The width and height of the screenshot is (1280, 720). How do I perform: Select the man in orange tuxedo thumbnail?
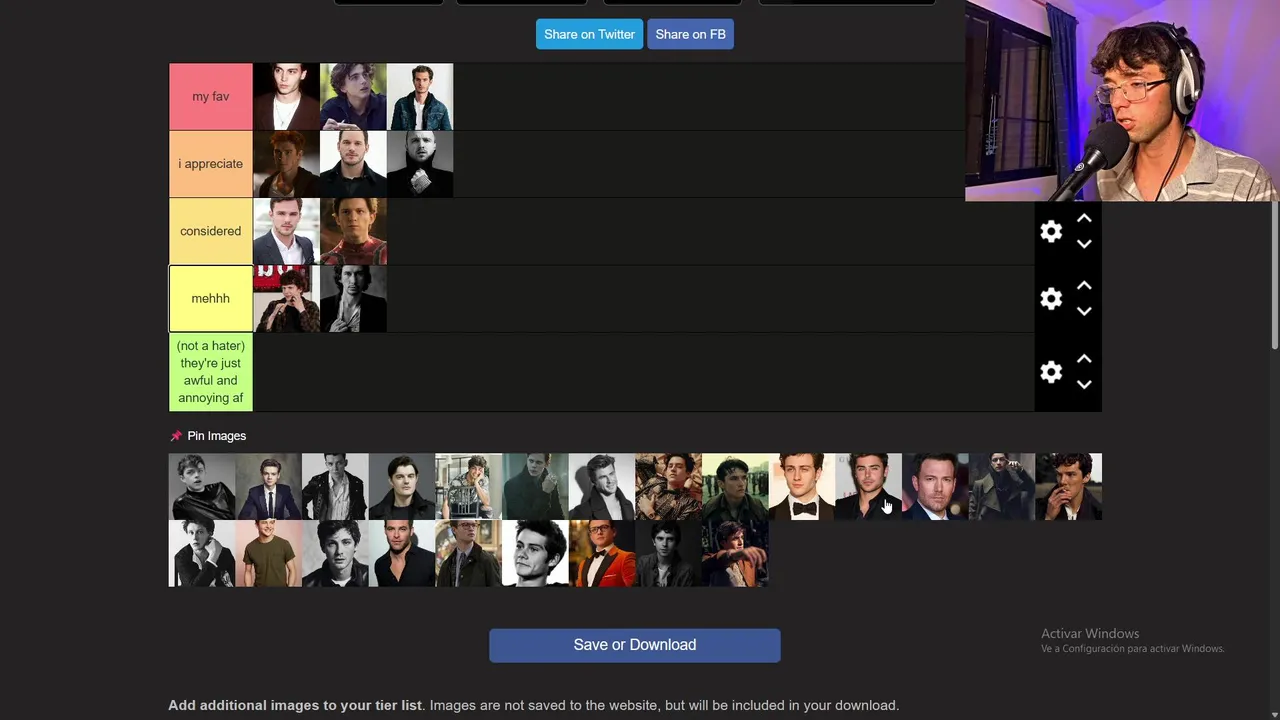pyautogui.click(x=602, y=553)
